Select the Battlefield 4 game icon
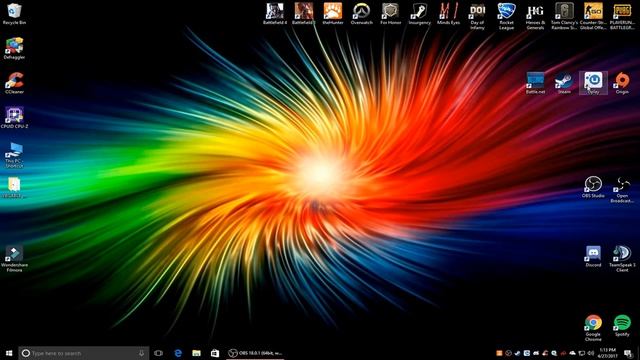This screenshot has width=640, height=360. [x=275, y=13]
